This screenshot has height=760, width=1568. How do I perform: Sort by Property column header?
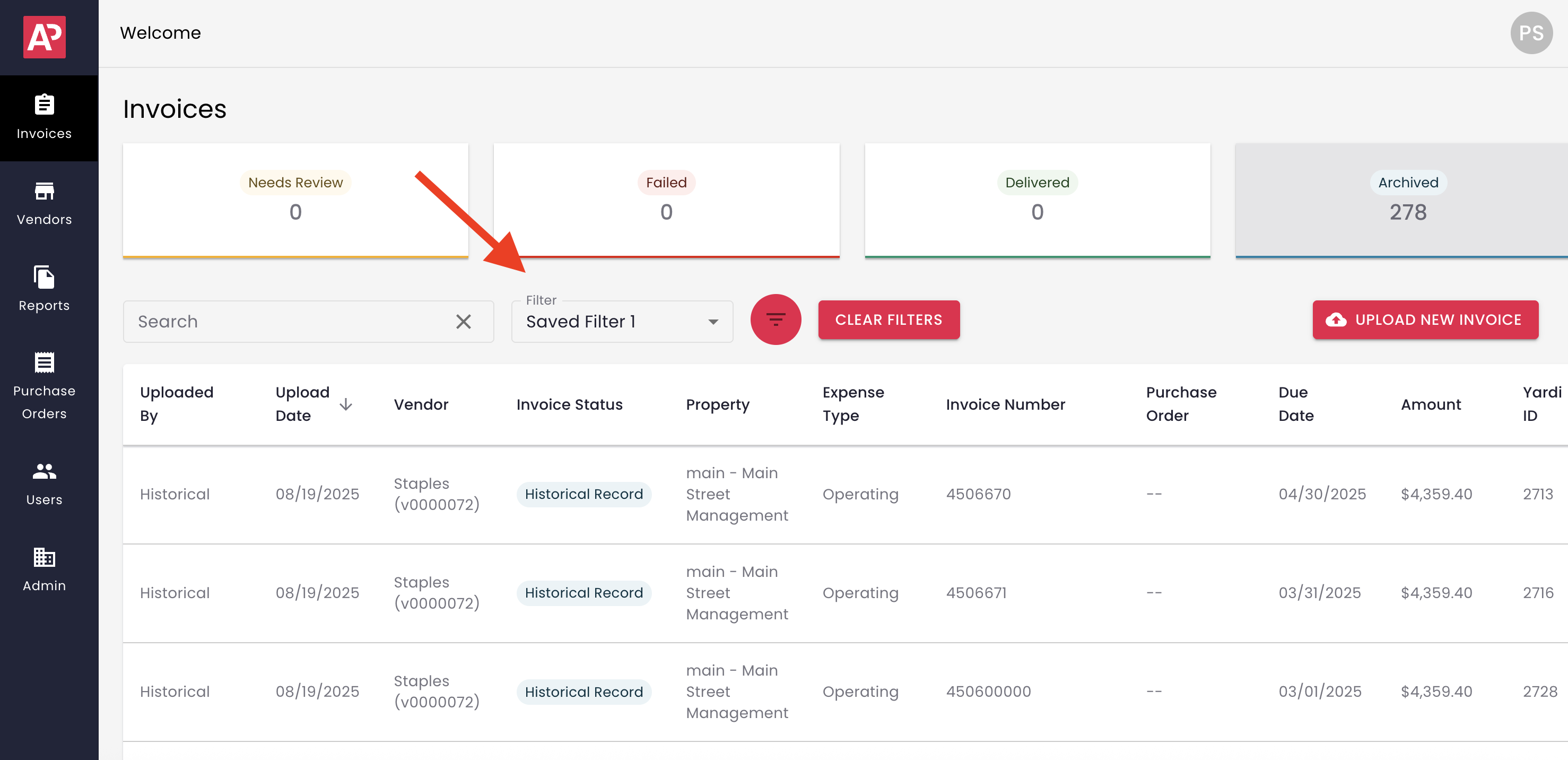pos(718,405)
